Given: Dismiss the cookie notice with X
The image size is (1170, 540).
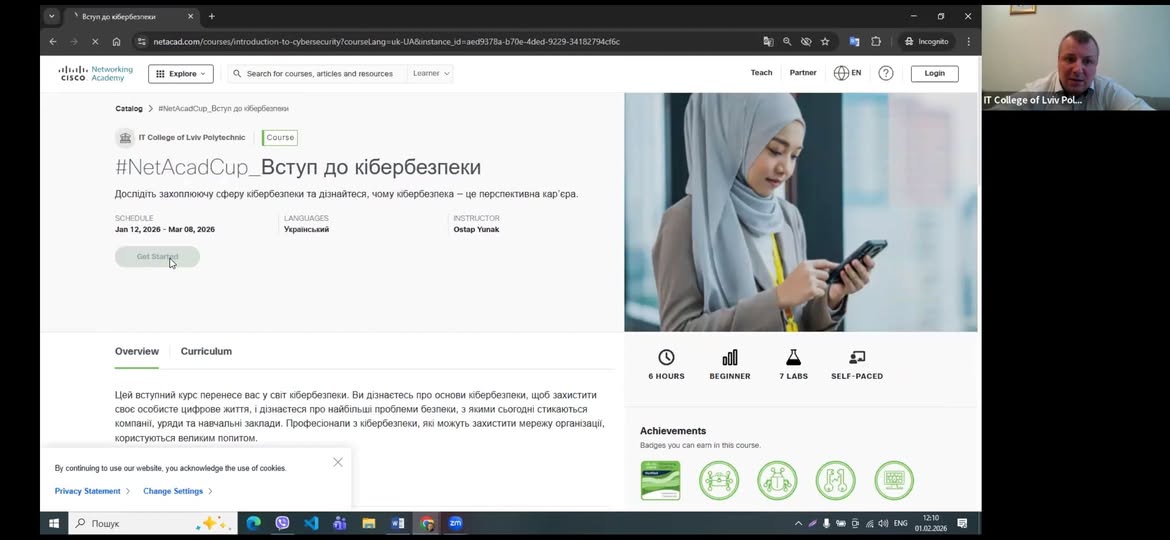Looking at the screenshot, I should pyautogui.click(x=338, y=462).
